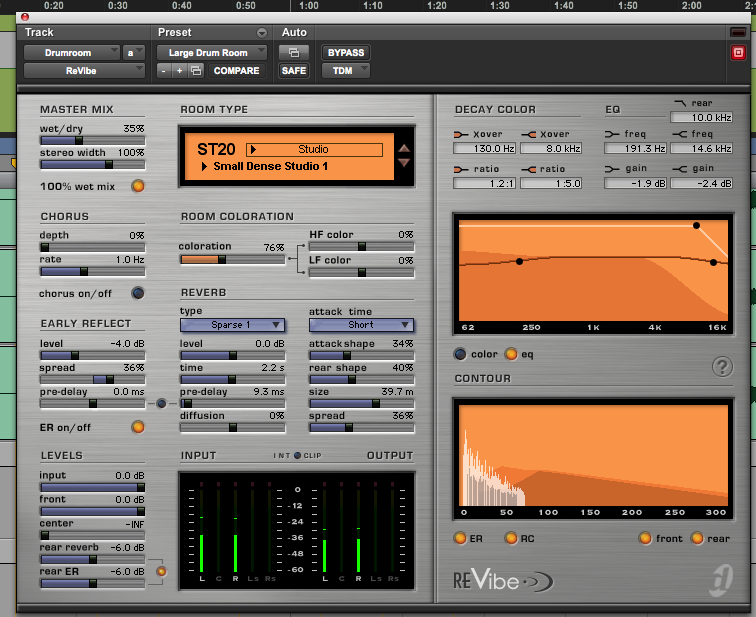This screenshot has height=617, width=756.
Task: Open the Preset settings menu arrow
Action: pos(262,33)
